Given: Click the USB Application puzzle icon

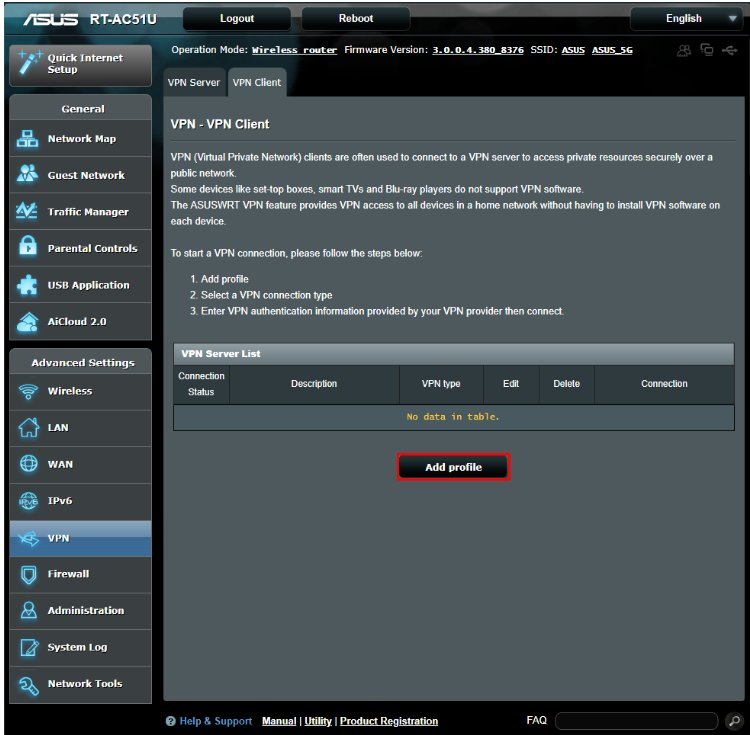Looking at the screenshot, I should [x=27, y=285].
